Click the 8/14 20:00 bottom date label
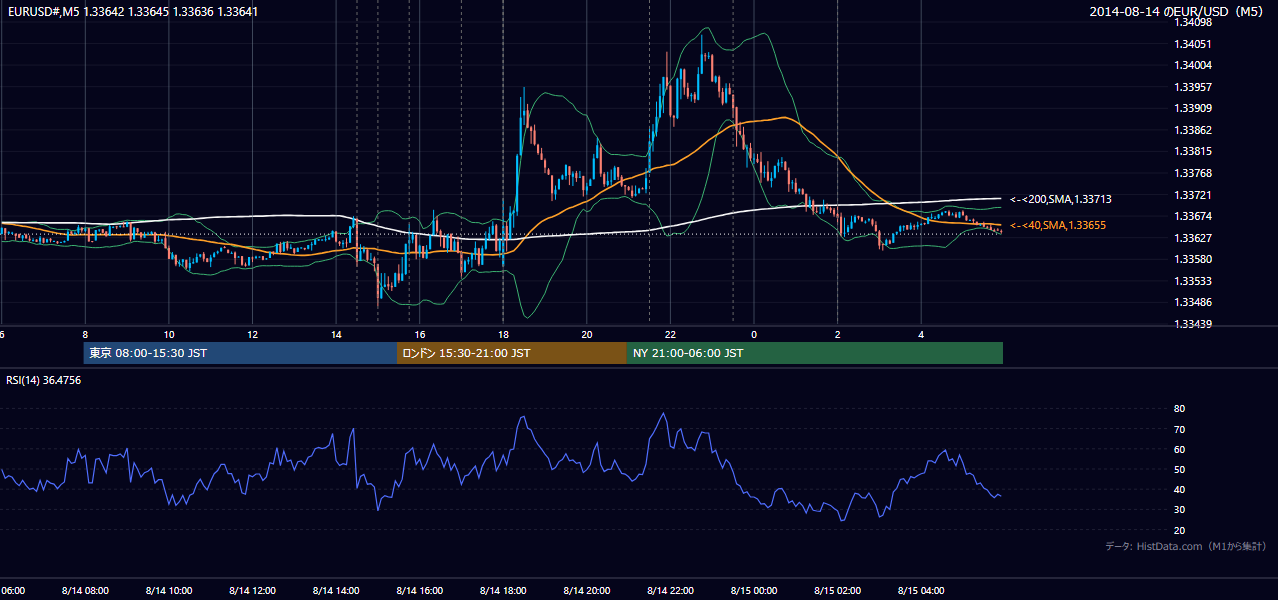The height and width of the screenshot is (600, 1278). pyautogui.click(x=587, y=590)
